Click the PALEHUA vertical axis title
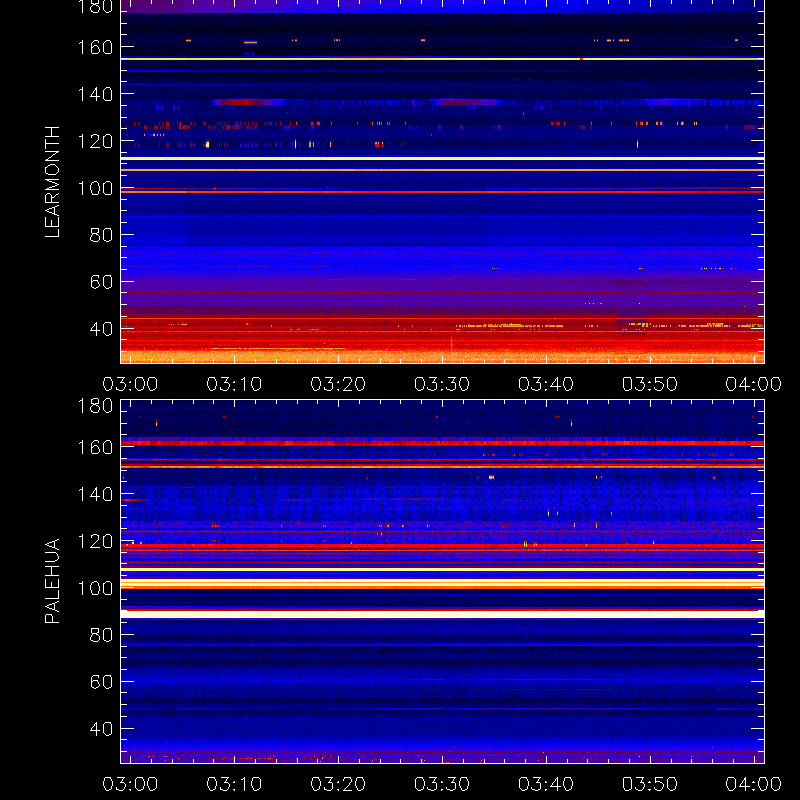The height and width of the screenshot is (800, 800). point(53,581)
